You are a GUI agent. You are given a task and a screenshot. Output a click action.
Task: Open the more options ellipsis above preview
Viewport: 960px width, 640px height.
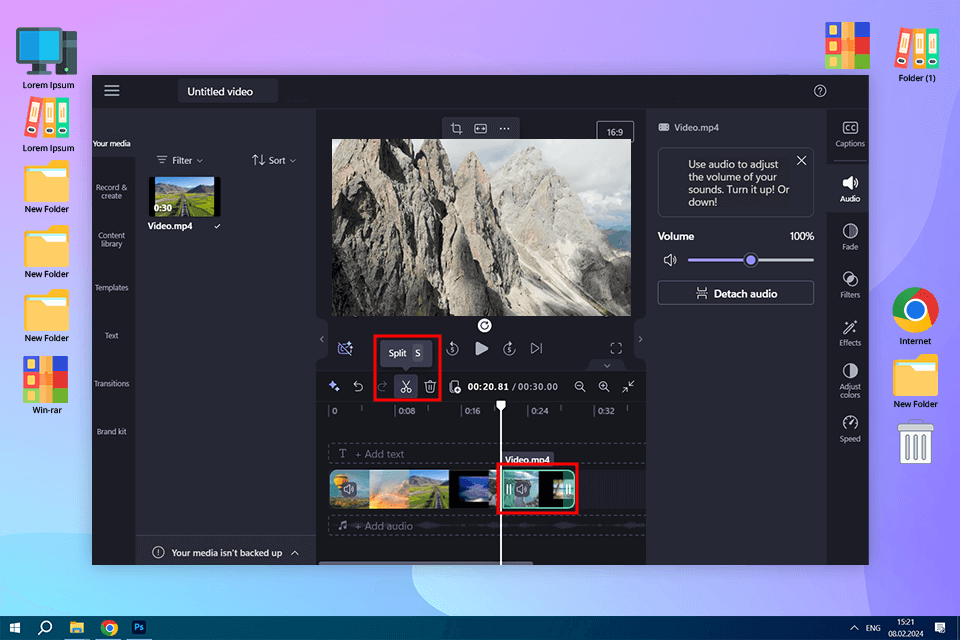pyautogui.click(x=504, y=129)
